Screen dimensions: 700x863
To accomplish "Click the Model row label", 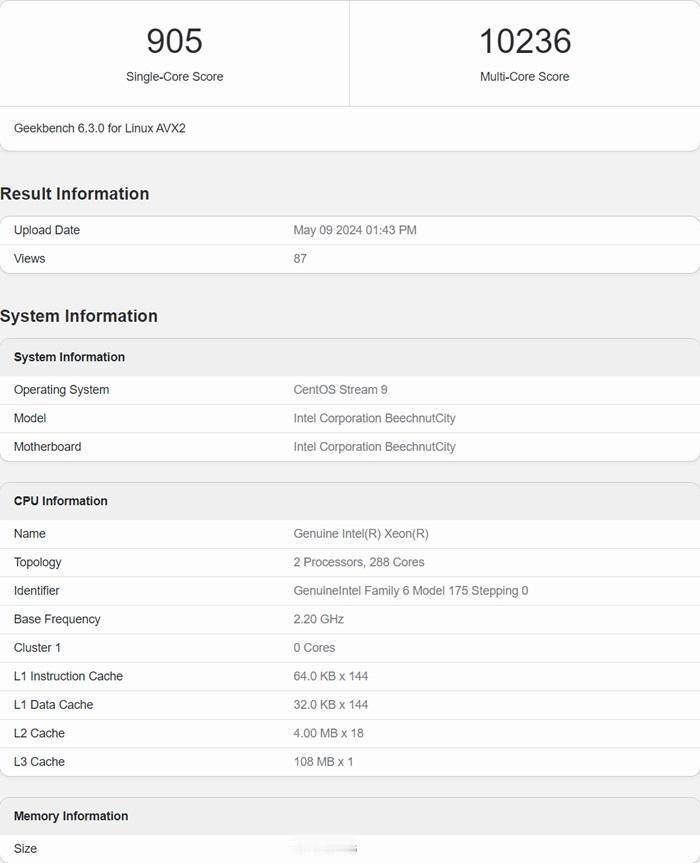I will coord(30,418).
